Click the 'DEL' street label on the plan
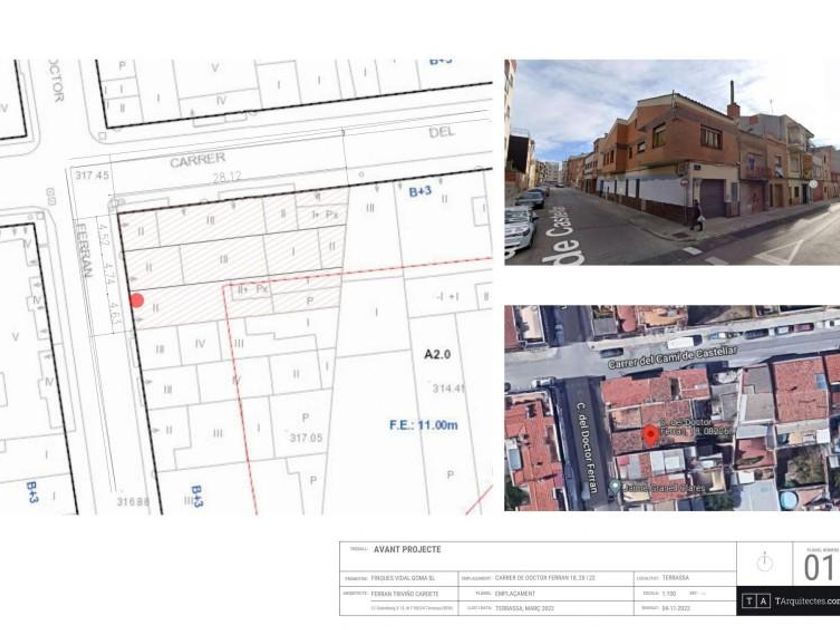Viewport: 840px width, 630px height. tap(441, 132)
